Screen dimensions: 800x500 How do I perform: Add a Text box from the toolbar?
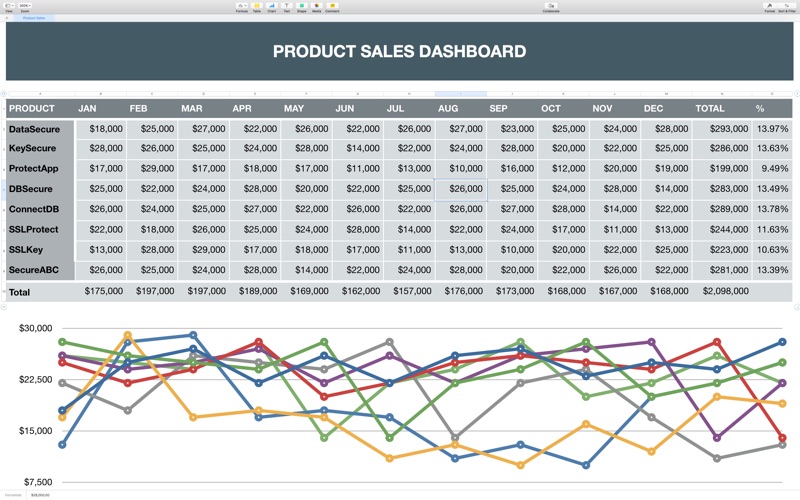click(287, 6)
